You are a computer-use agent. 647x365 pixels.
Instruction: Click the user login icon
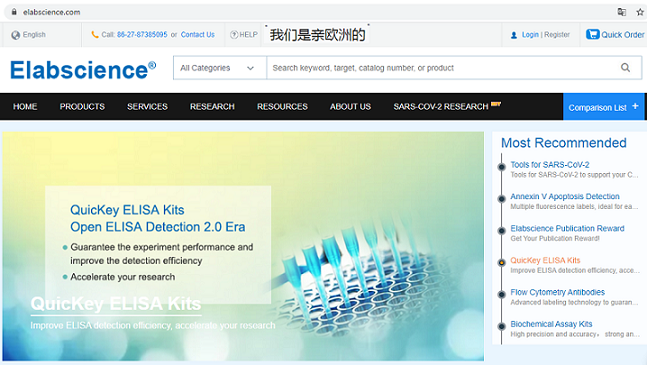[514, 35]
